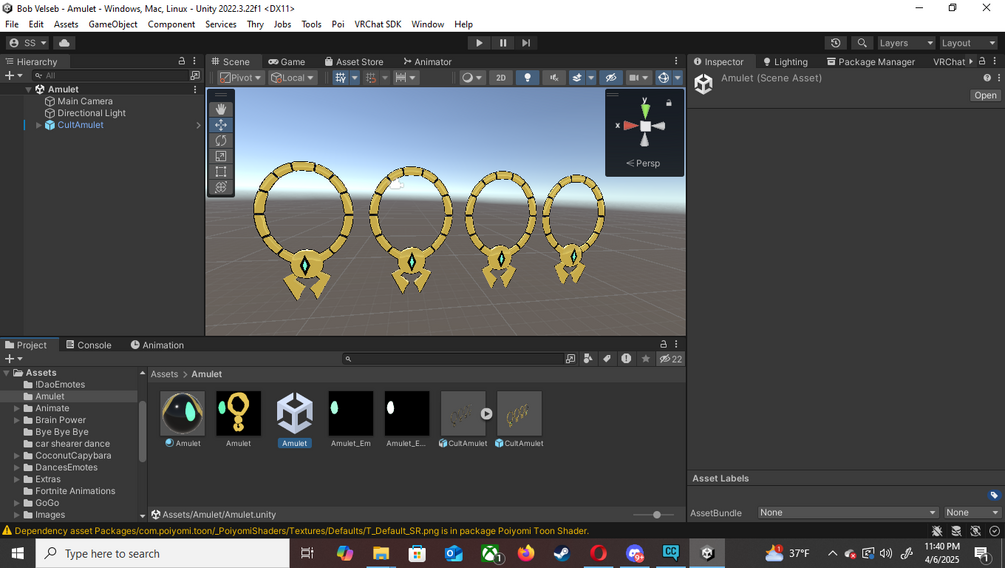Select the Amulet material sphere thumbnail

[182, 413]
